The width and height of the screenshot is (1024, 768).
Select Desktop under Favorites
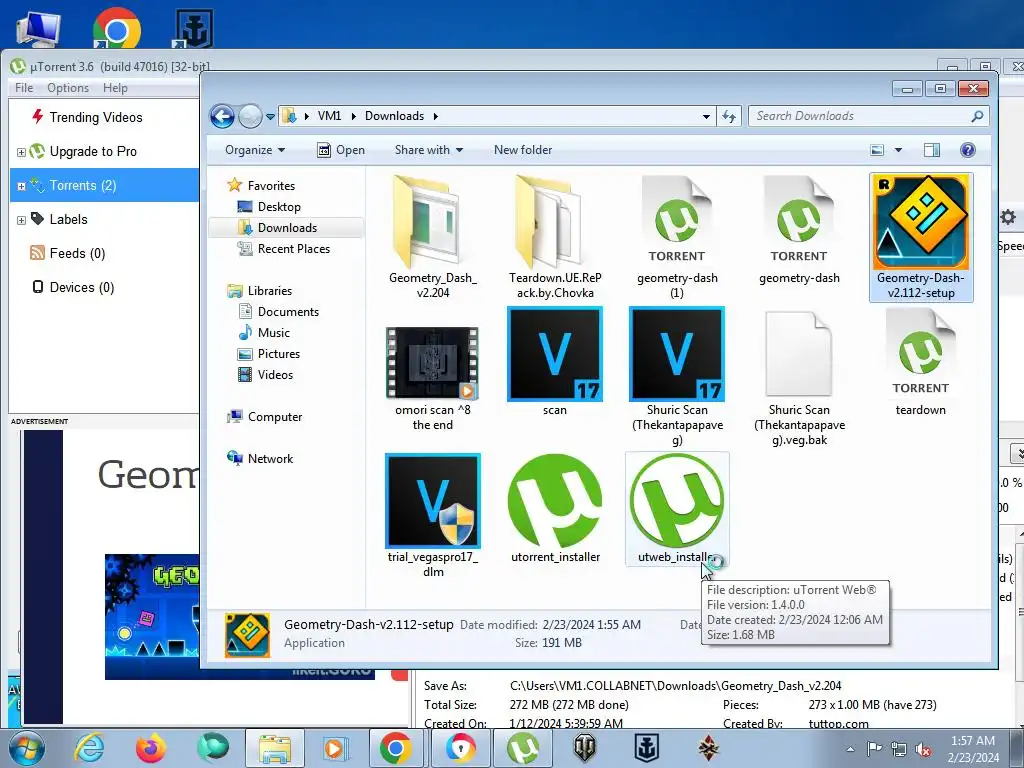[x=279, y=206]
